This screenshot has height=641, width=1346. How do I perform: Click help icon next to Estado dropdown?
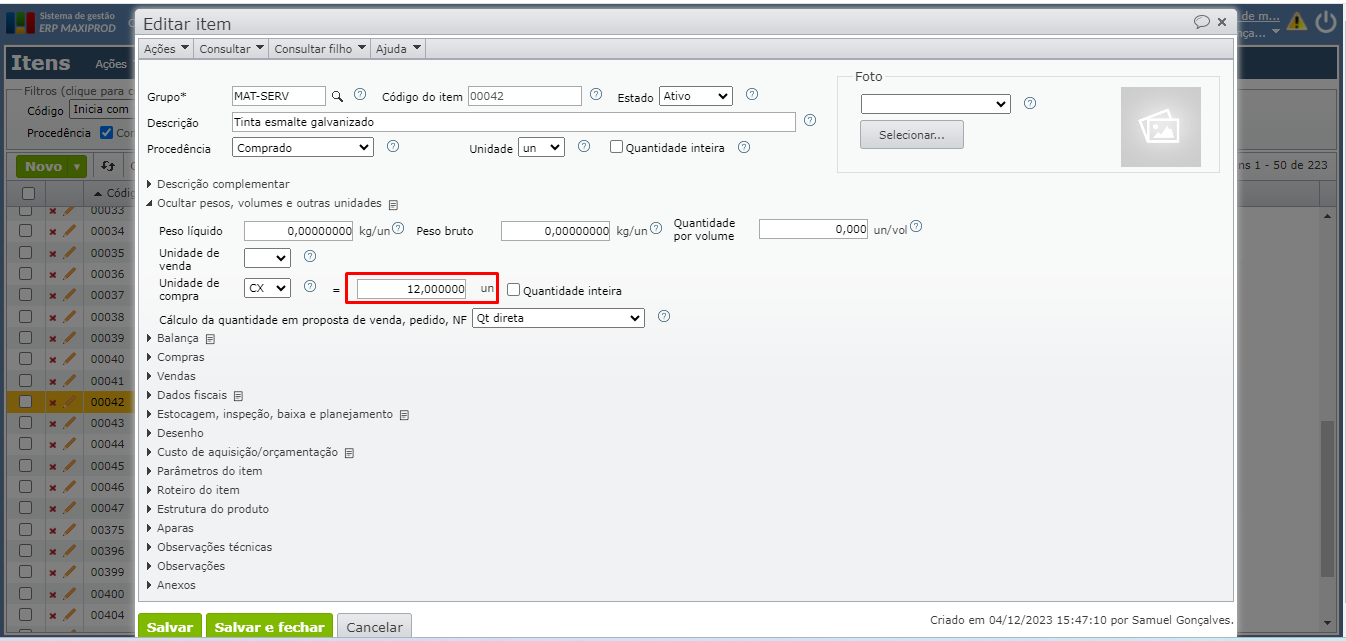coord(752,95)
